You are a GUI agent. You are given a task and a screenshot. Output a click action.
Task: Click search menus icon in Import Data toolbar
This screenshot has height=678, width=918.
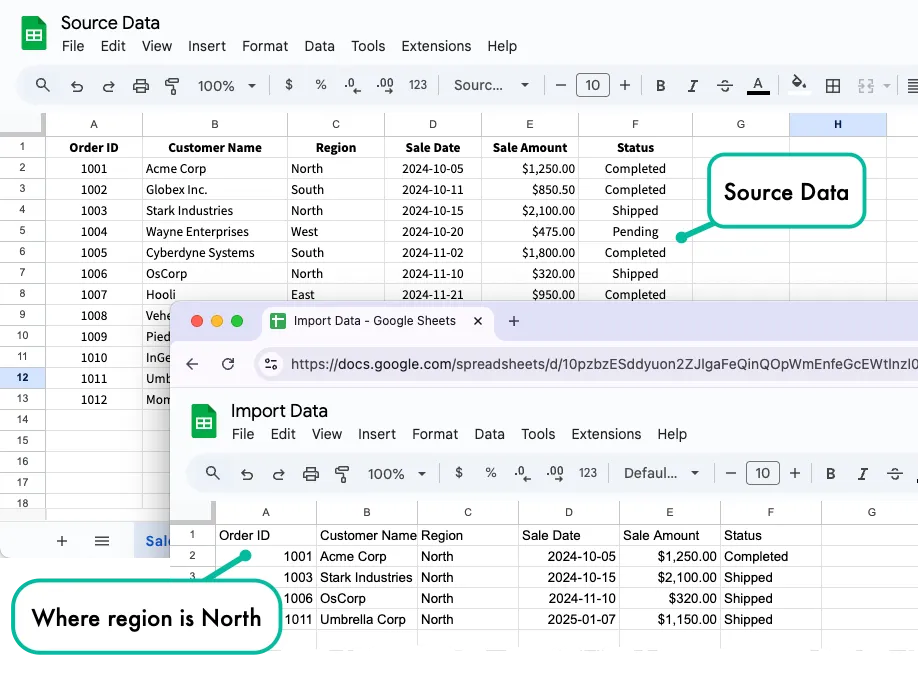tap(212, 473)
